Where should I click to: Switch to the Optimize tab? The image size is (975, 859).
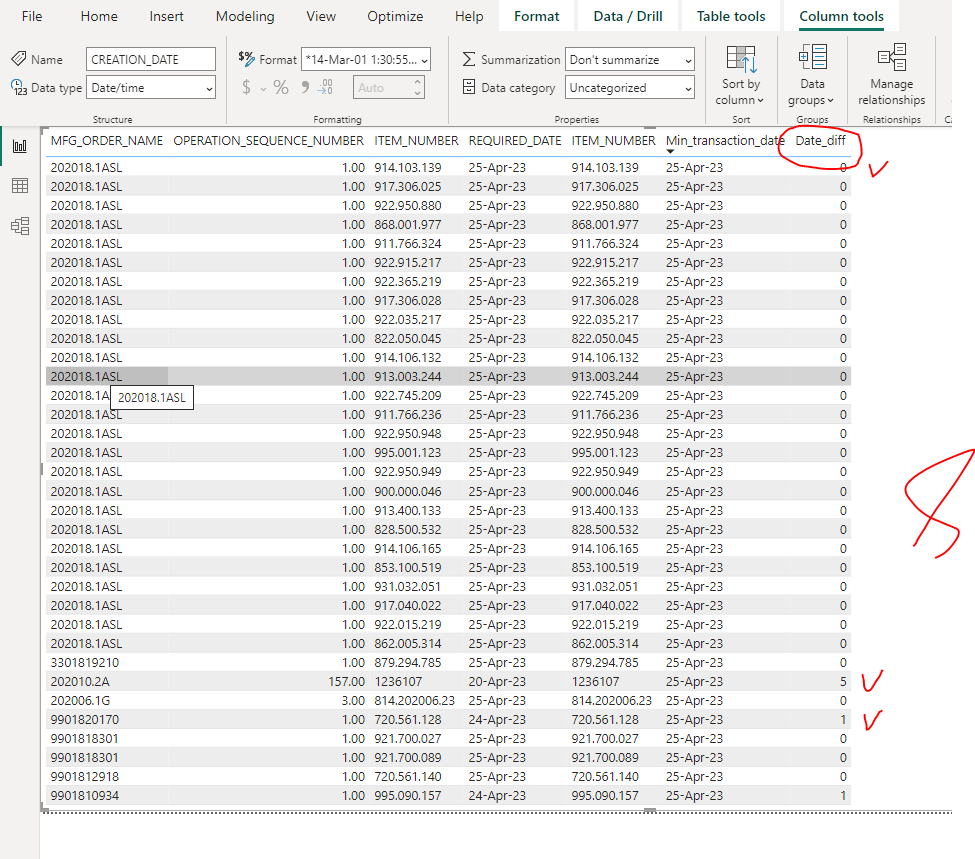click(x=395, y=16)
